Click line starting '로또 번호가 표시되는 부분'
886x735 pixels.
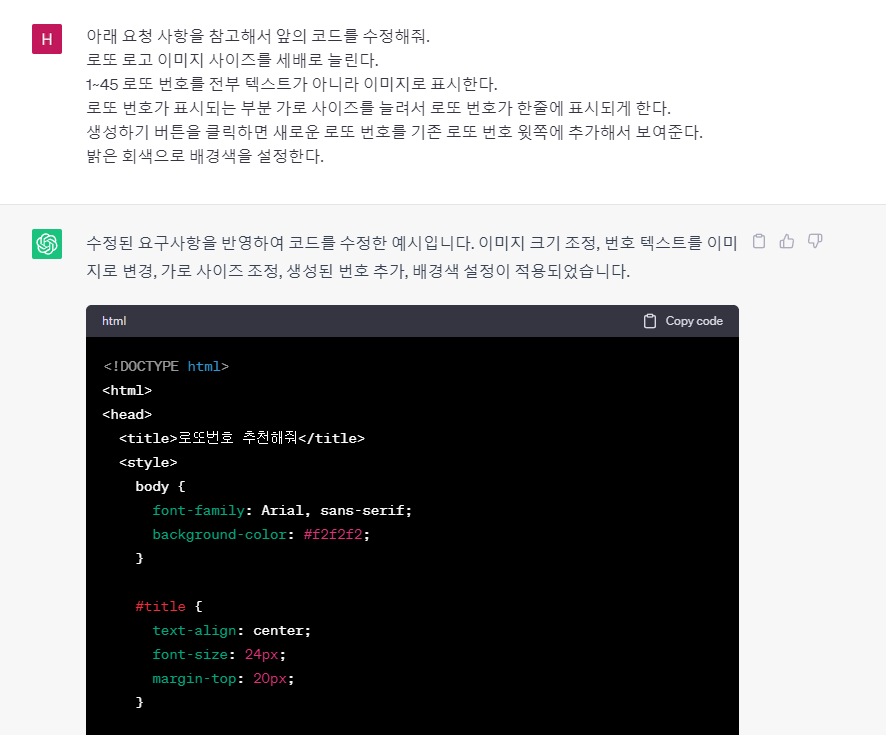tap(379, 108)
